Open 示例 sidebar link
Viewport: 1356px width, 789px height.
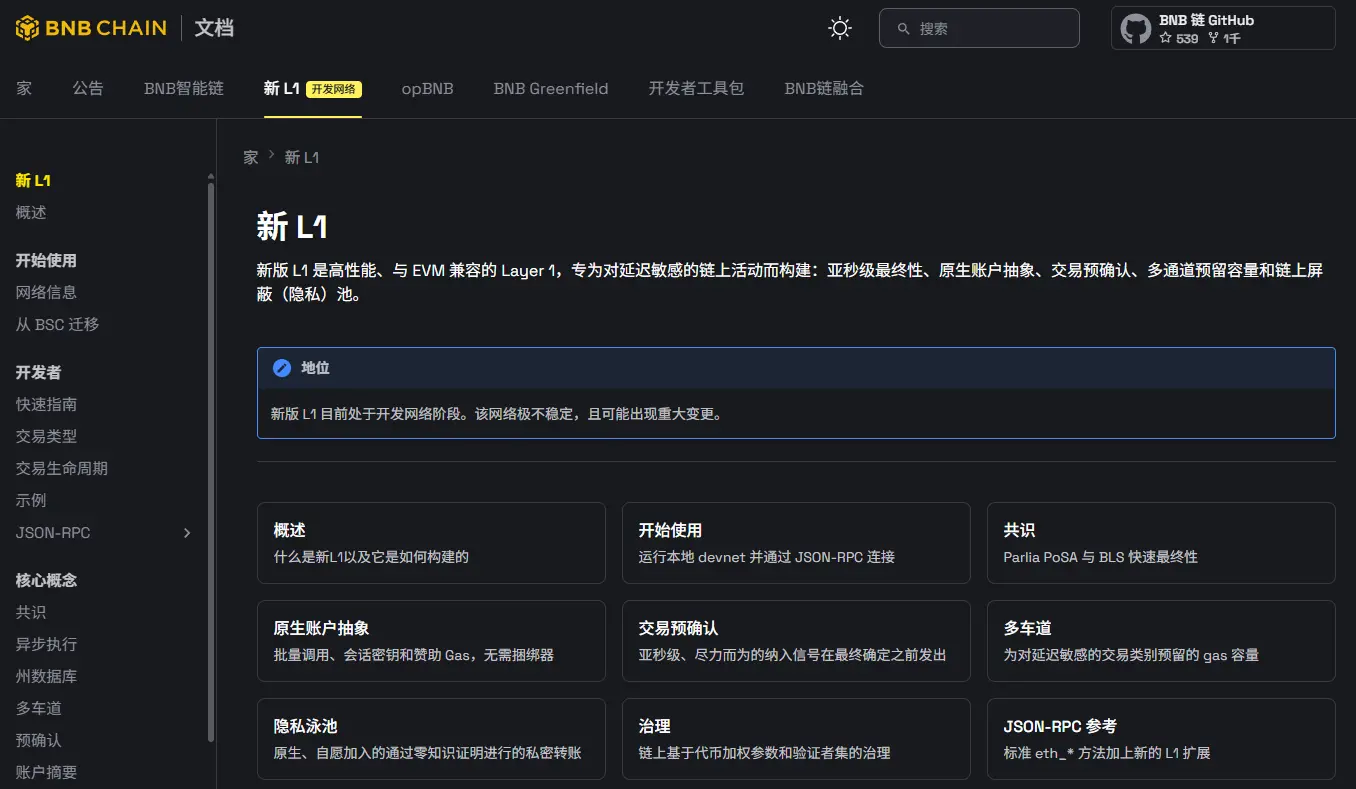click(31, 500)
